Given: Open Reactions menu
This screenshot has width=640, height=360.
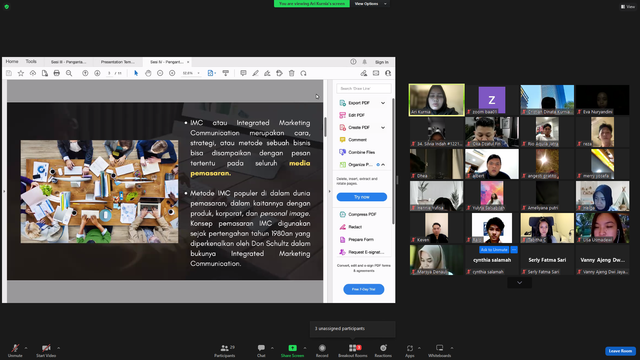Looking at the screenshot, I should pyautogui.click(x=383, y=351).
